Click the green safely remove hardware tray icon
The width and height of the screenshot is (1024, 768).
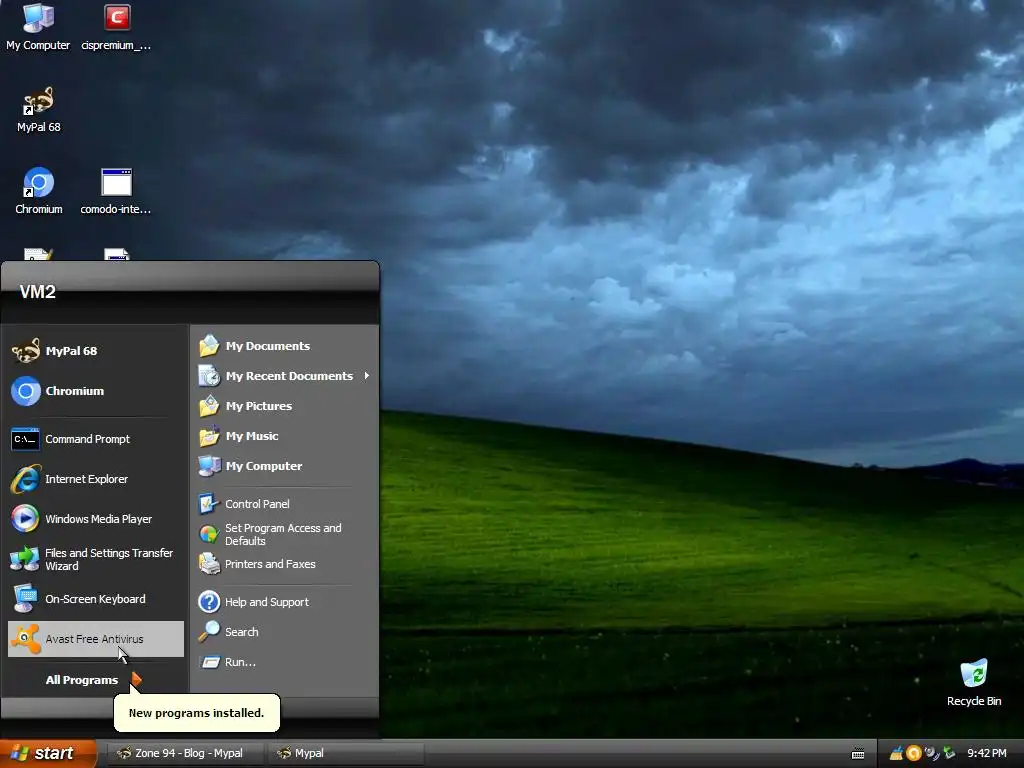tap(949, 754)
